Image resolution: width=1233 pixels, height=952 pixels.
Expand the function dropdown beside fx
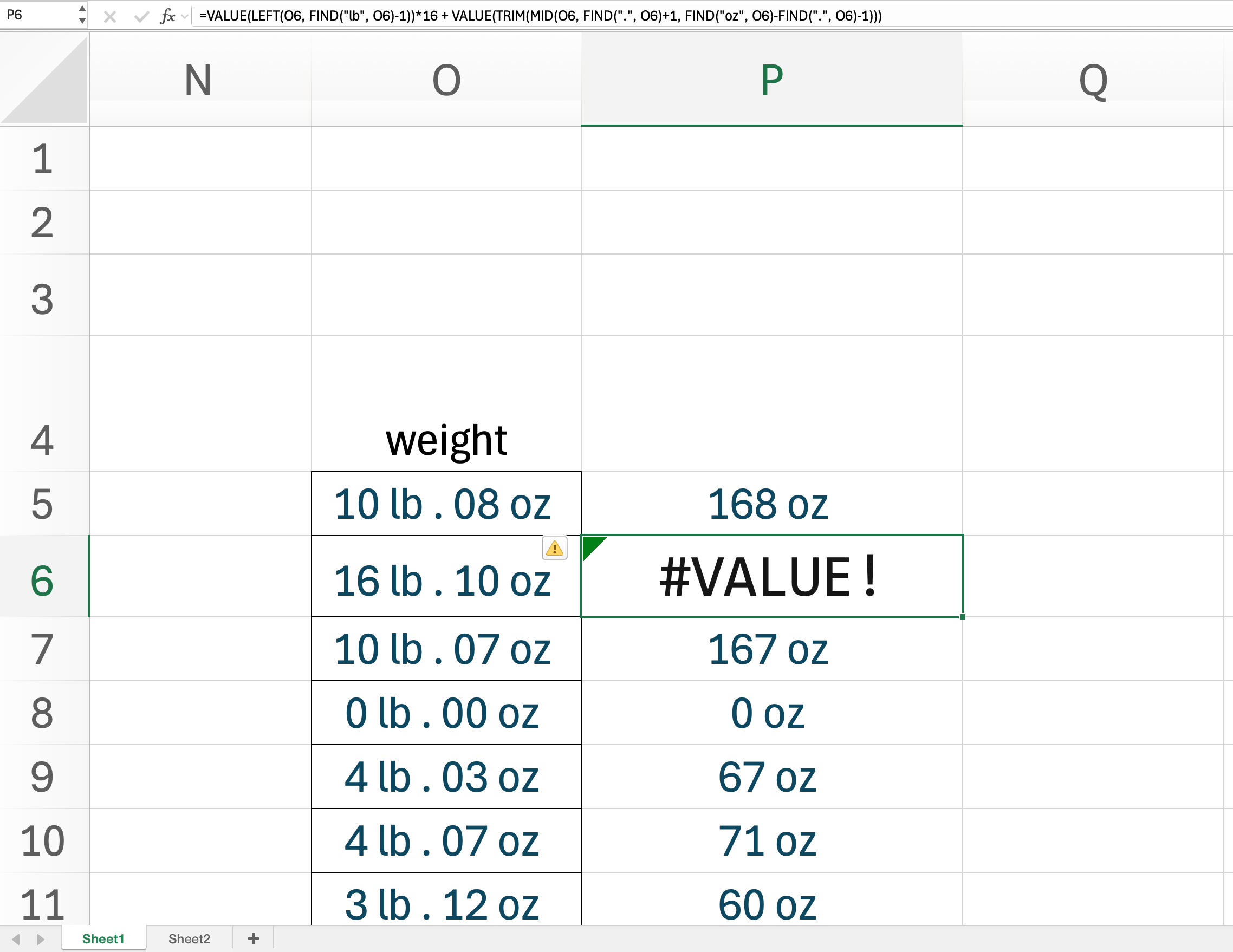pos(185,16)
